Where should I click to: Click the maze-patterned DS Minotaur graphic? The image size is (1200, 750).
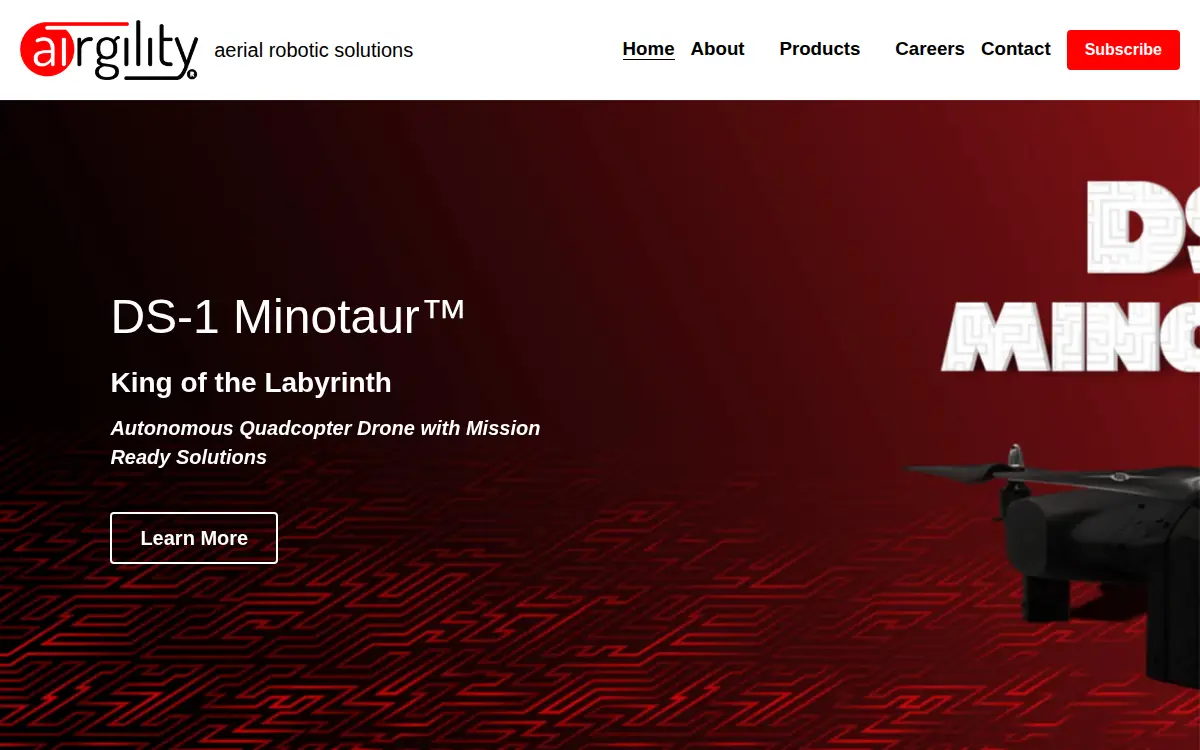tap(1070, 275)
